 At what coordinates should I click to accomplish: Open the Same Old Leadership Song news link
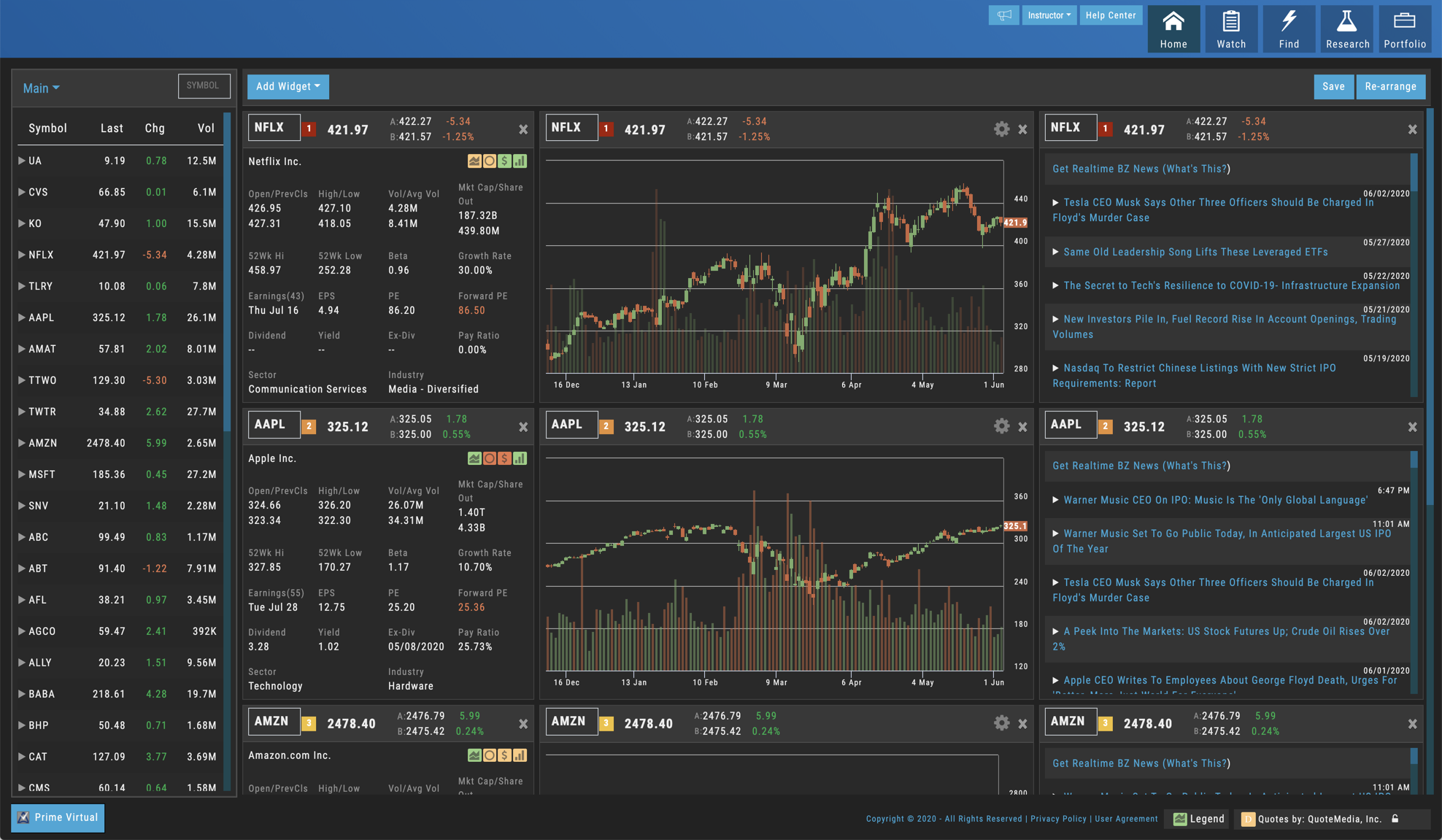pyautogui.click(x=1195, y=252)
